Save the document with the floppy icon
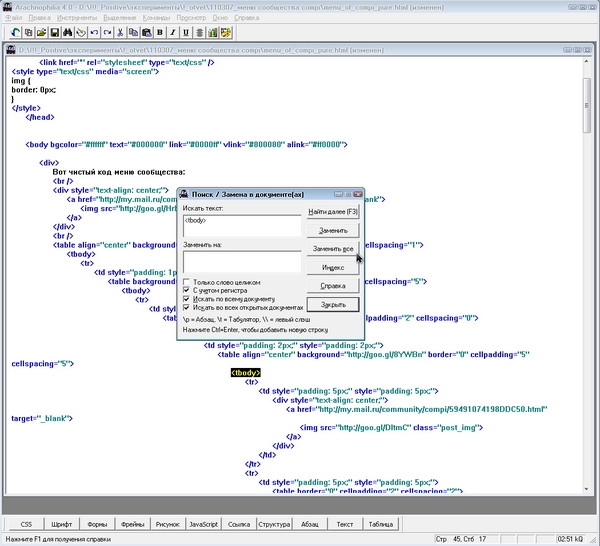Viewport: 600px width, 546px height. [55, 33]
